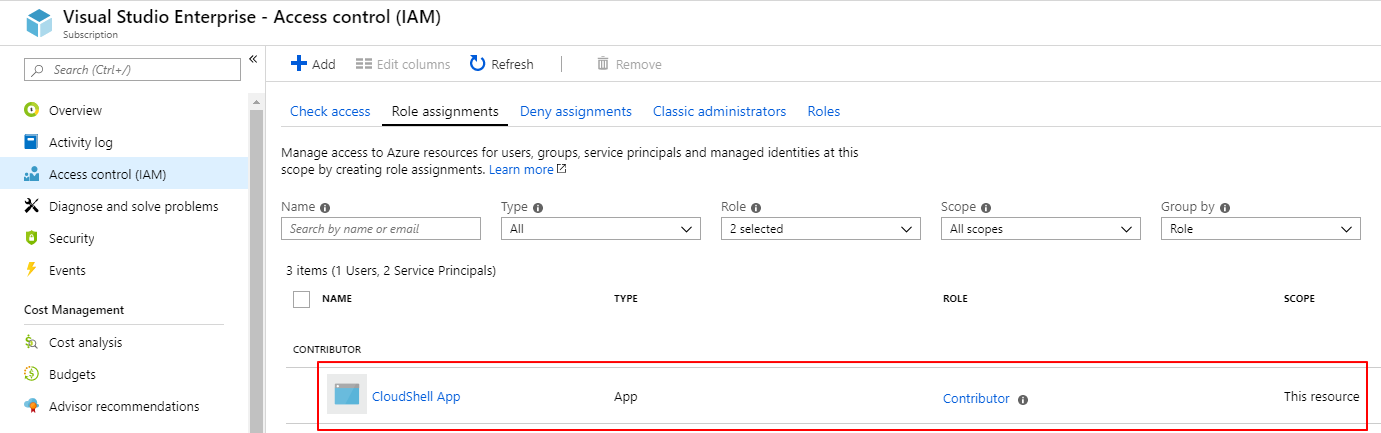Click the info icon beside Role filter
The width and height of the screenshot is (1381, 433).
[756, 208]
